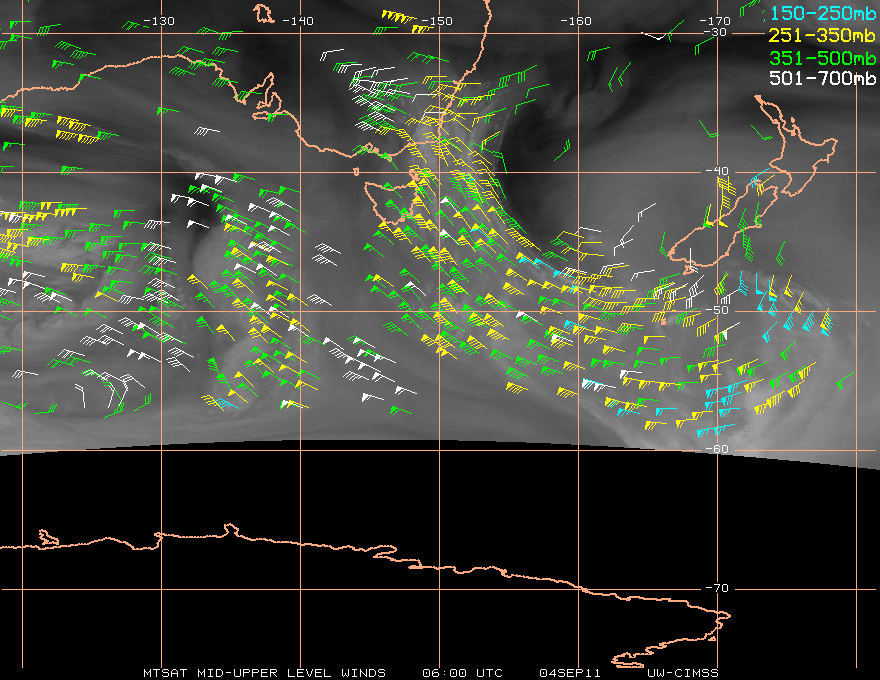880x680 pixels.
Task: Click the -130 longitude label
Action: coord(158,21)
